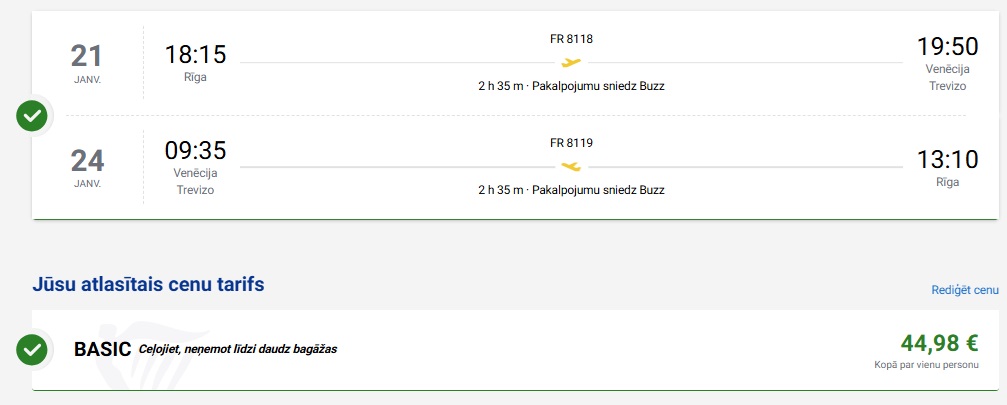Click flight number FR 8118
1007x405 pixels.
[571, 40]
